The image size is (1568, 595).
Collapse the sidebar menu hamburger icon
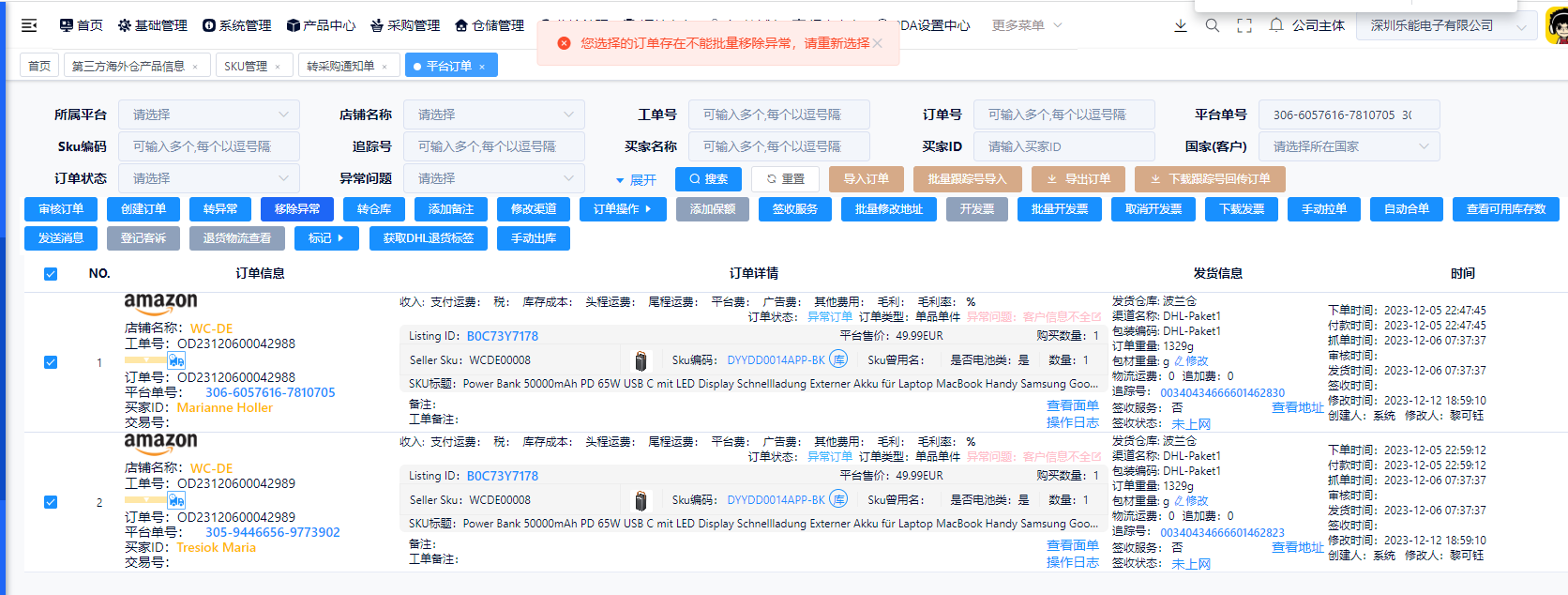(x=29, y=25)
